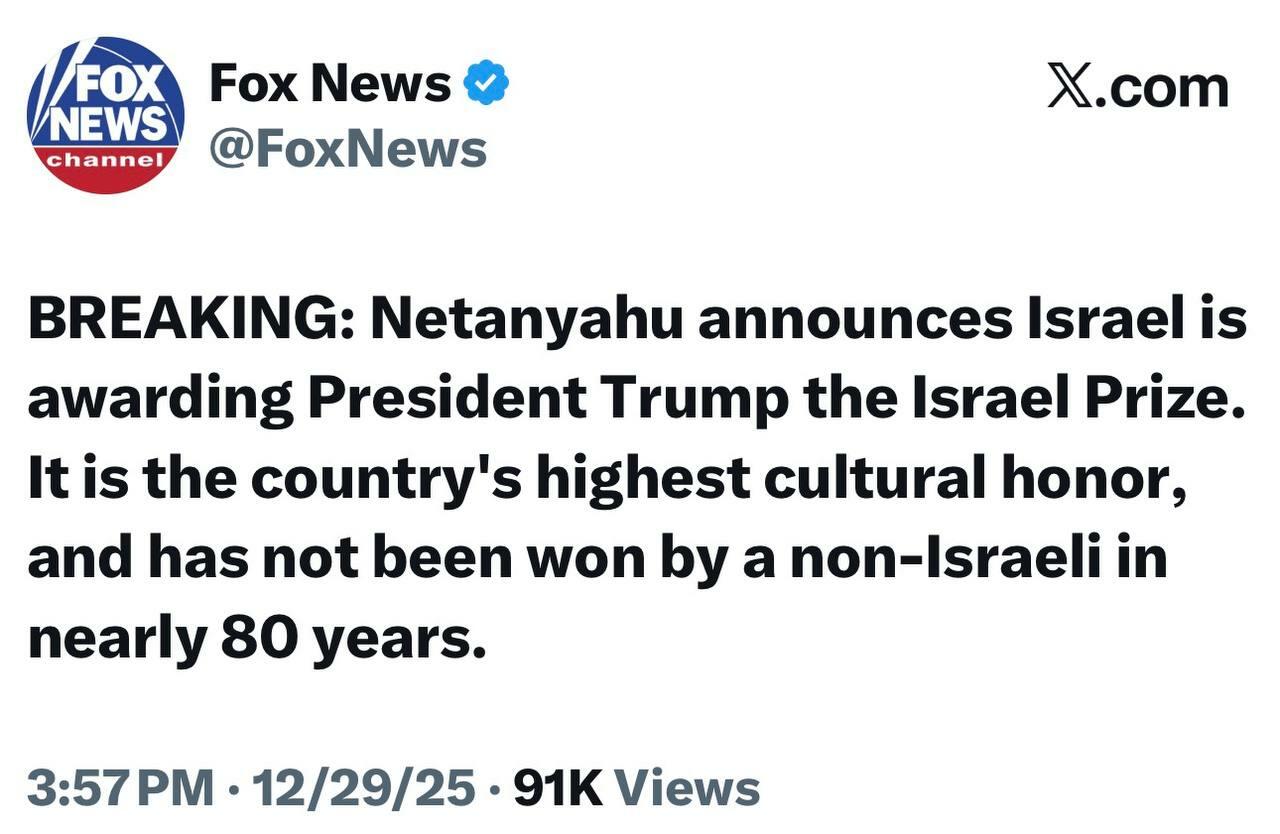Click the blue verified checkmark badge
Viewport: 1280px width, 834px height.
488,85
